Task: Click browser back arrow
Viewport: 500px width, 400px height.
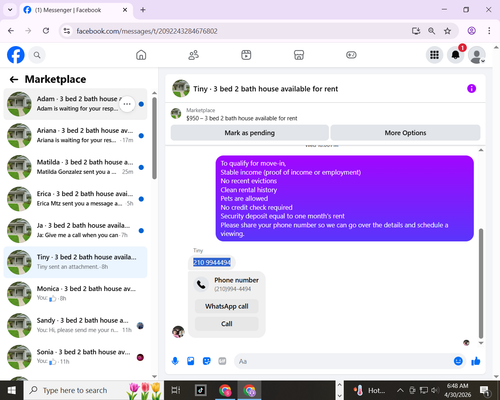Action: coord(11,31)
